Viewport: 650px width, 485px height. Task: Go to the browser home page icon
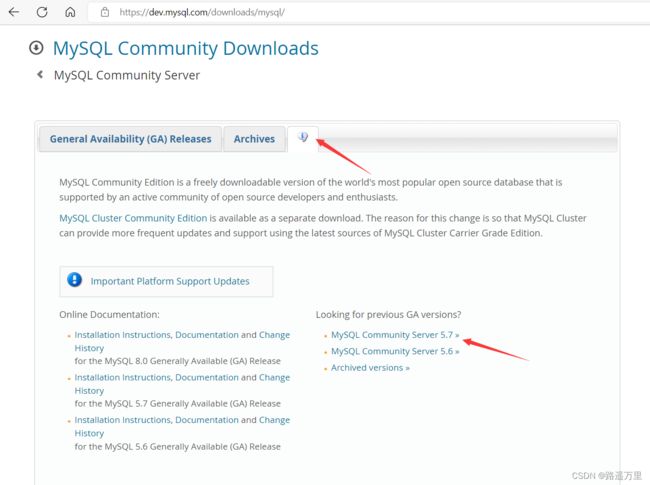[70, 12]
